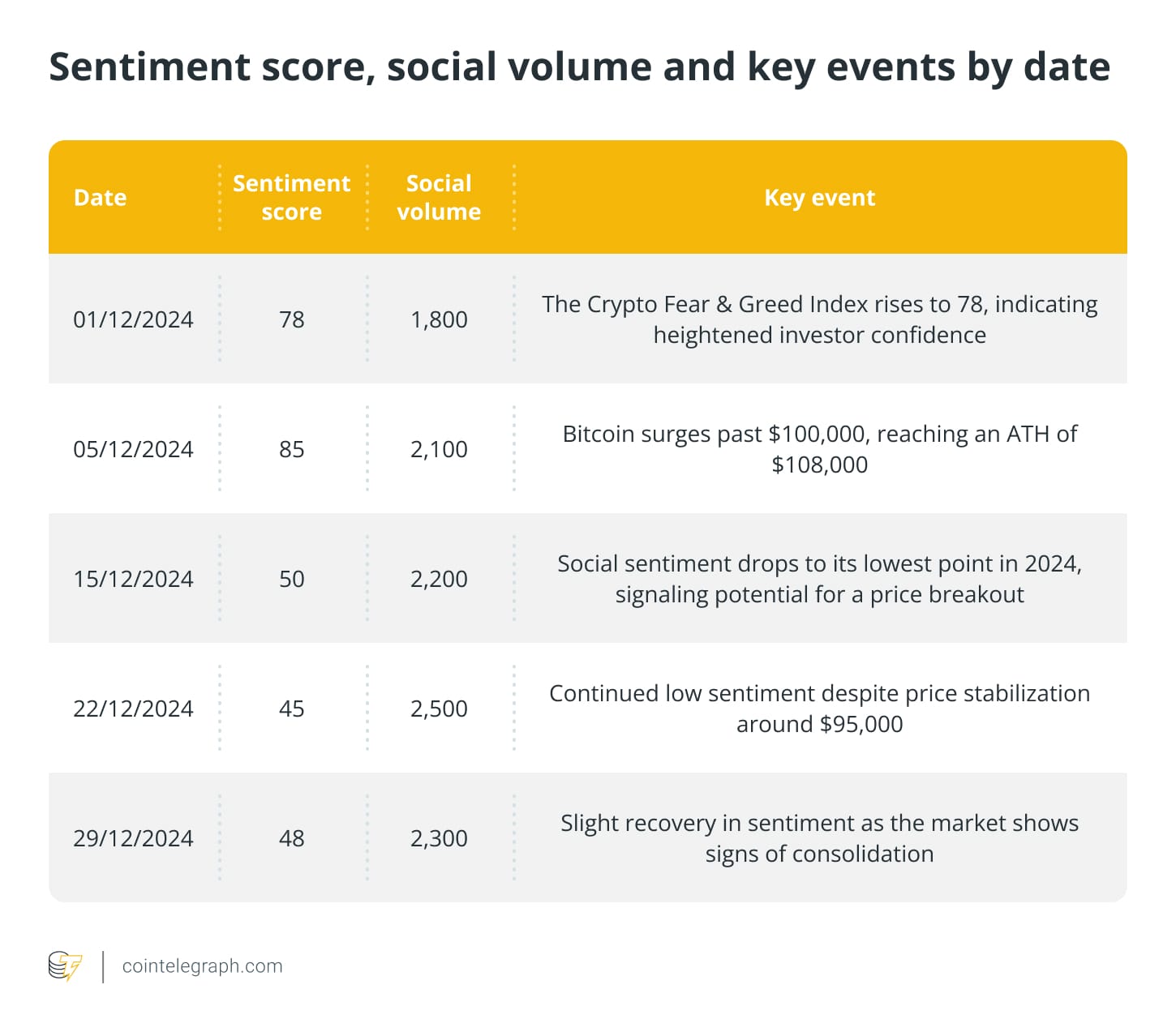Select the 05/12/2024 date cell
This screenshot has height=1032, width=1176.
pyautogui.click(x=133, y=449)
